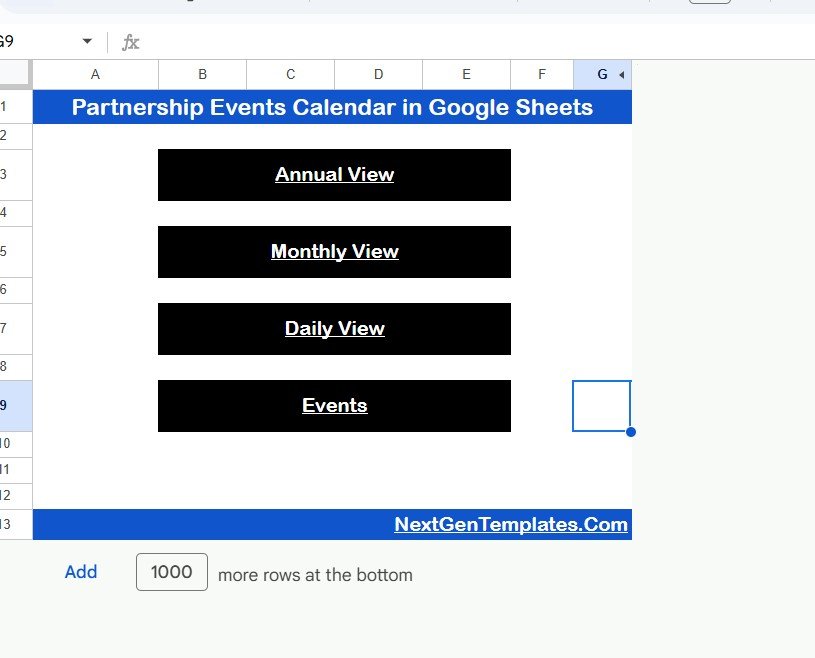Click the blue fill handle on cell G9
The height and width of the screenshot is (658, 815).
tap(630, 431)
